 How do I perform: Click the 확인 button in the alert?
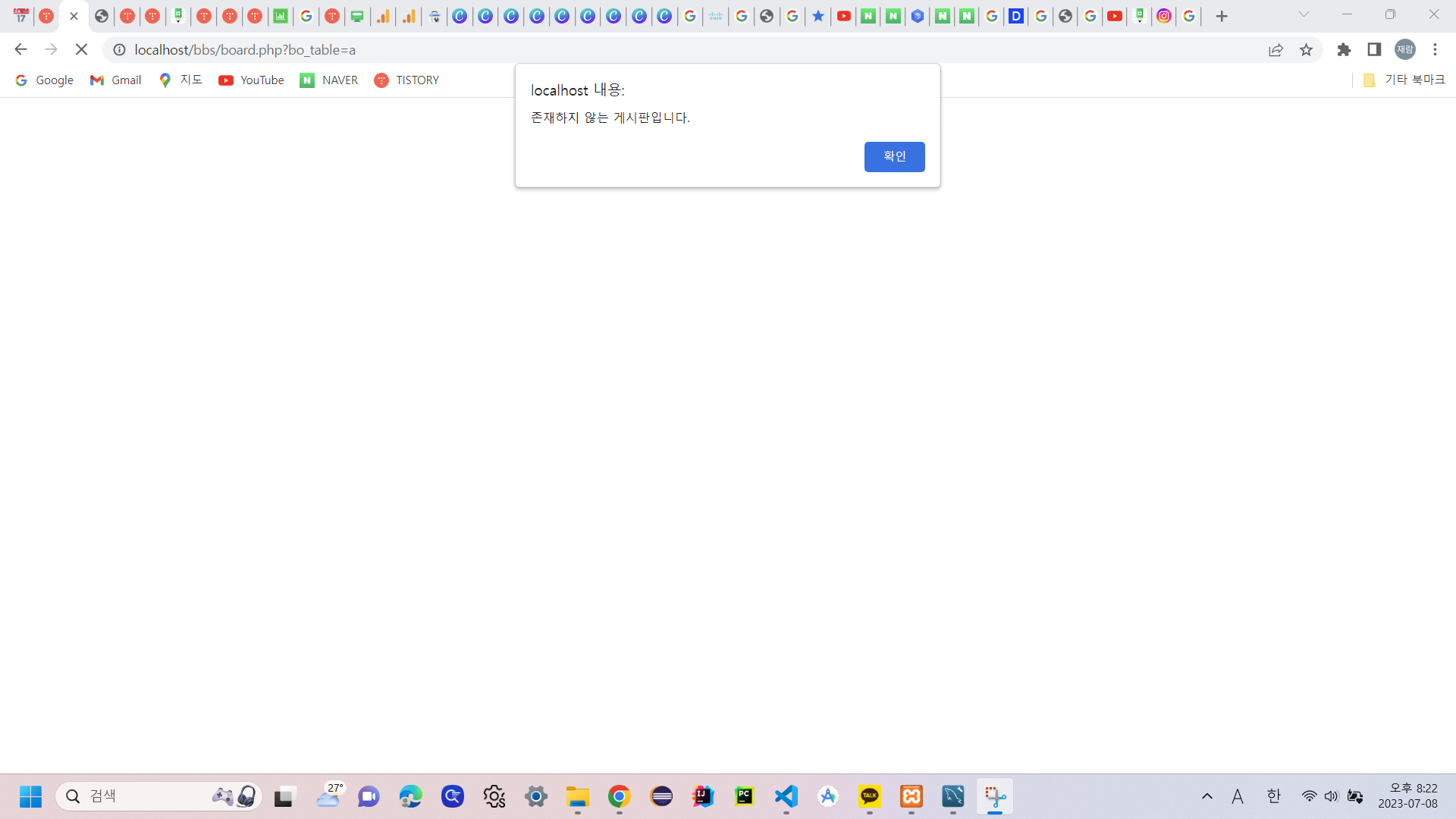pyautogui.click(x=894, y=156)
